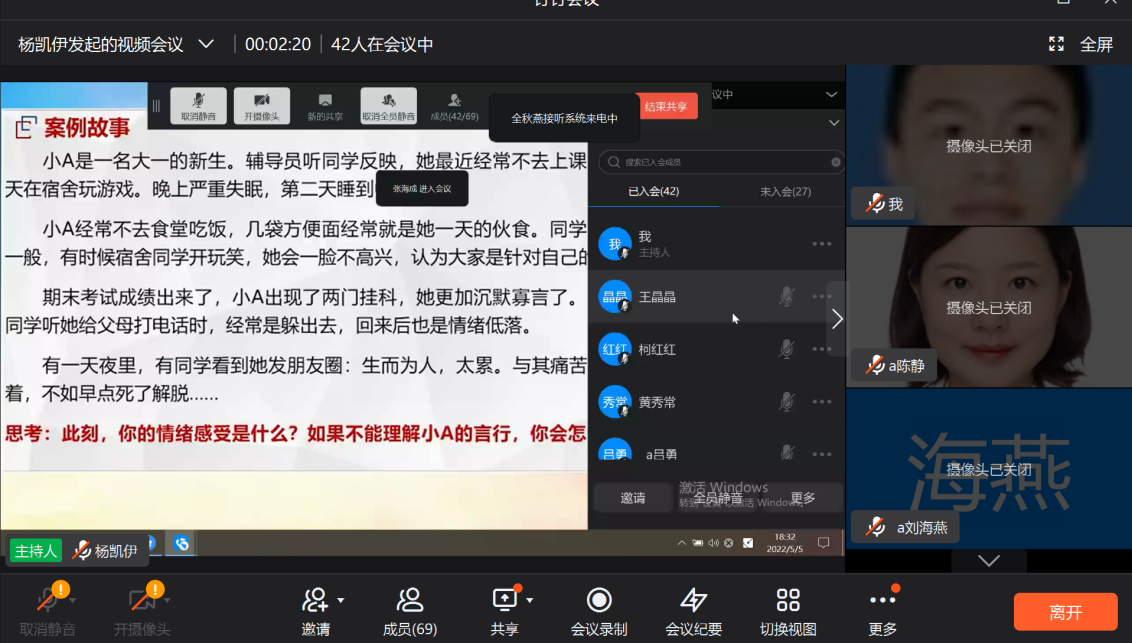This screenshot has height=643, width=1132.
Task: Open camera options arrow beside 开摄像头
Action: pos(167,600)
